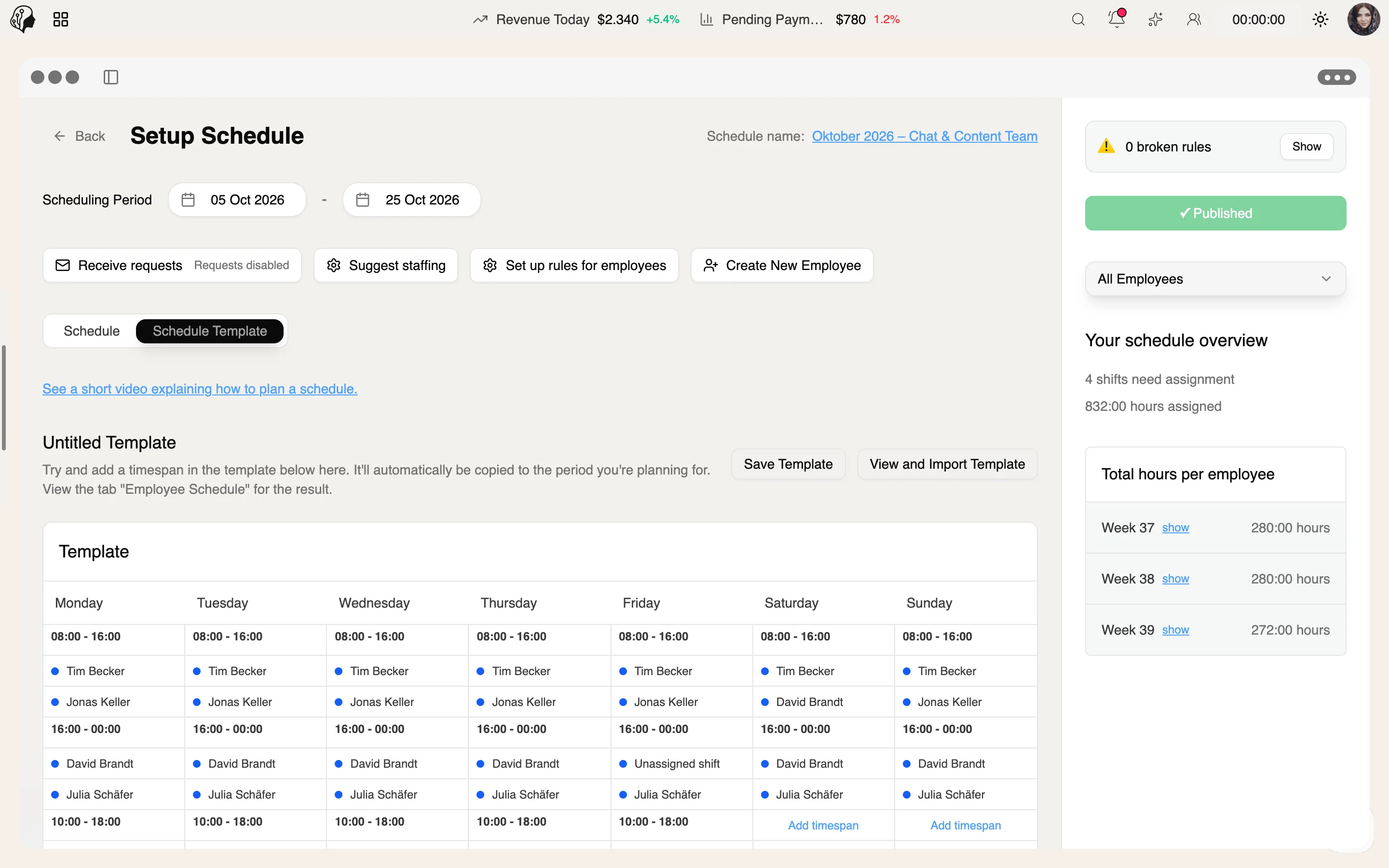The width and height of the screenshot is (1389, 868).
Task: Click Suggest staffing button
Action: click(386, 265)
